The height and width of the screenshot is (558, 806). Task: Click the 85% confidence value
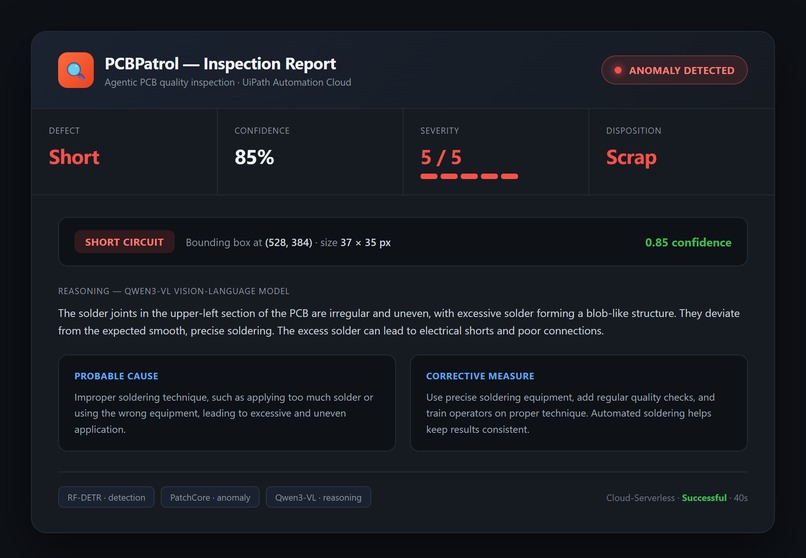(x=254, y=157)
